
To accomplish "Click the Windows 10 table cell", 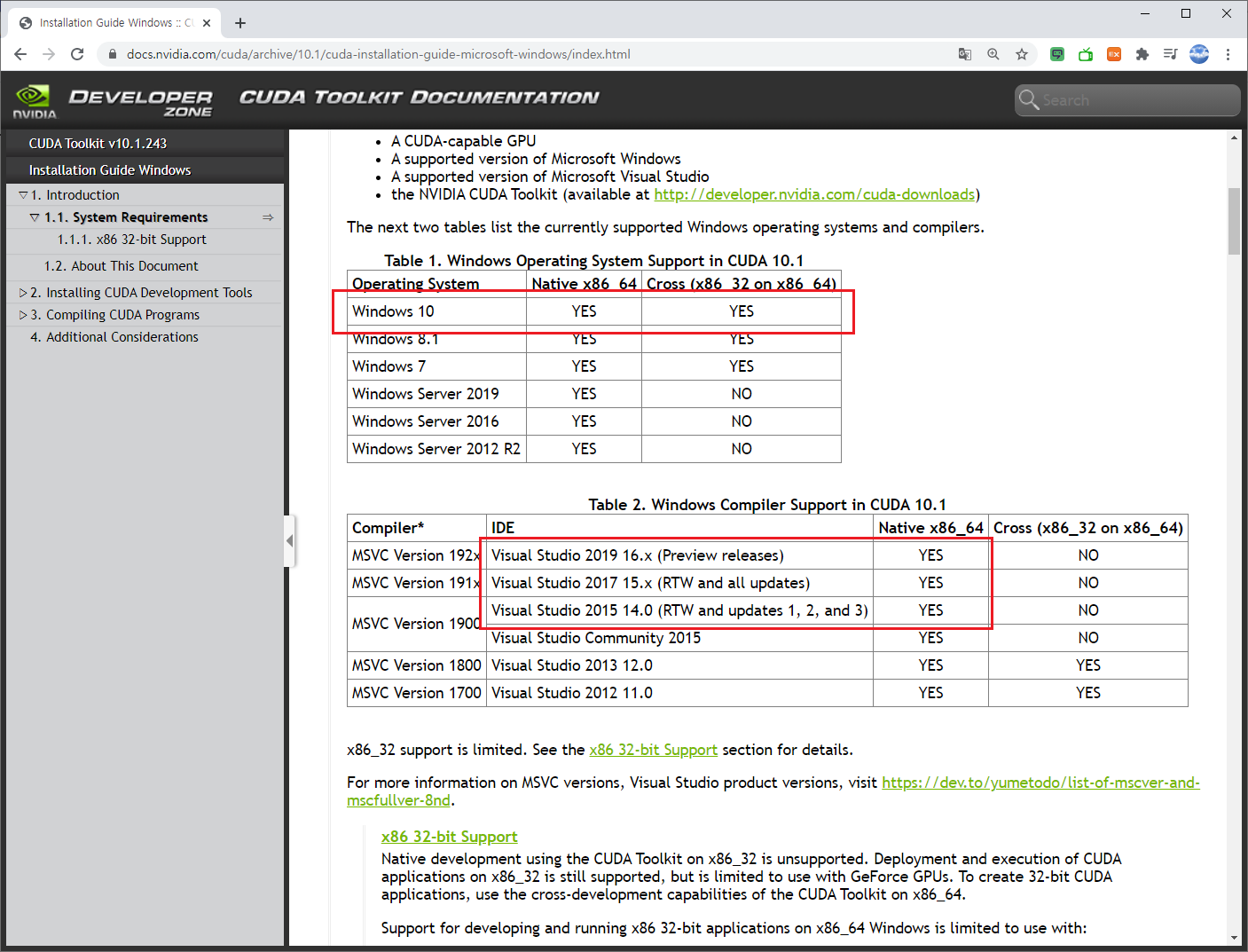I will click(x=436, y=311).
